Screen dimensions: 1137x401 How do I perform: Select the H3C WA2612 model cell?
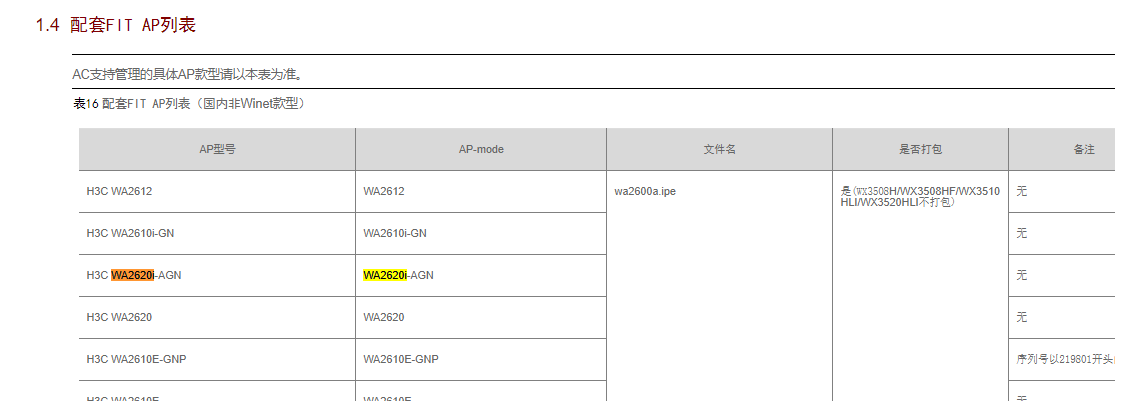click(218, 191)
